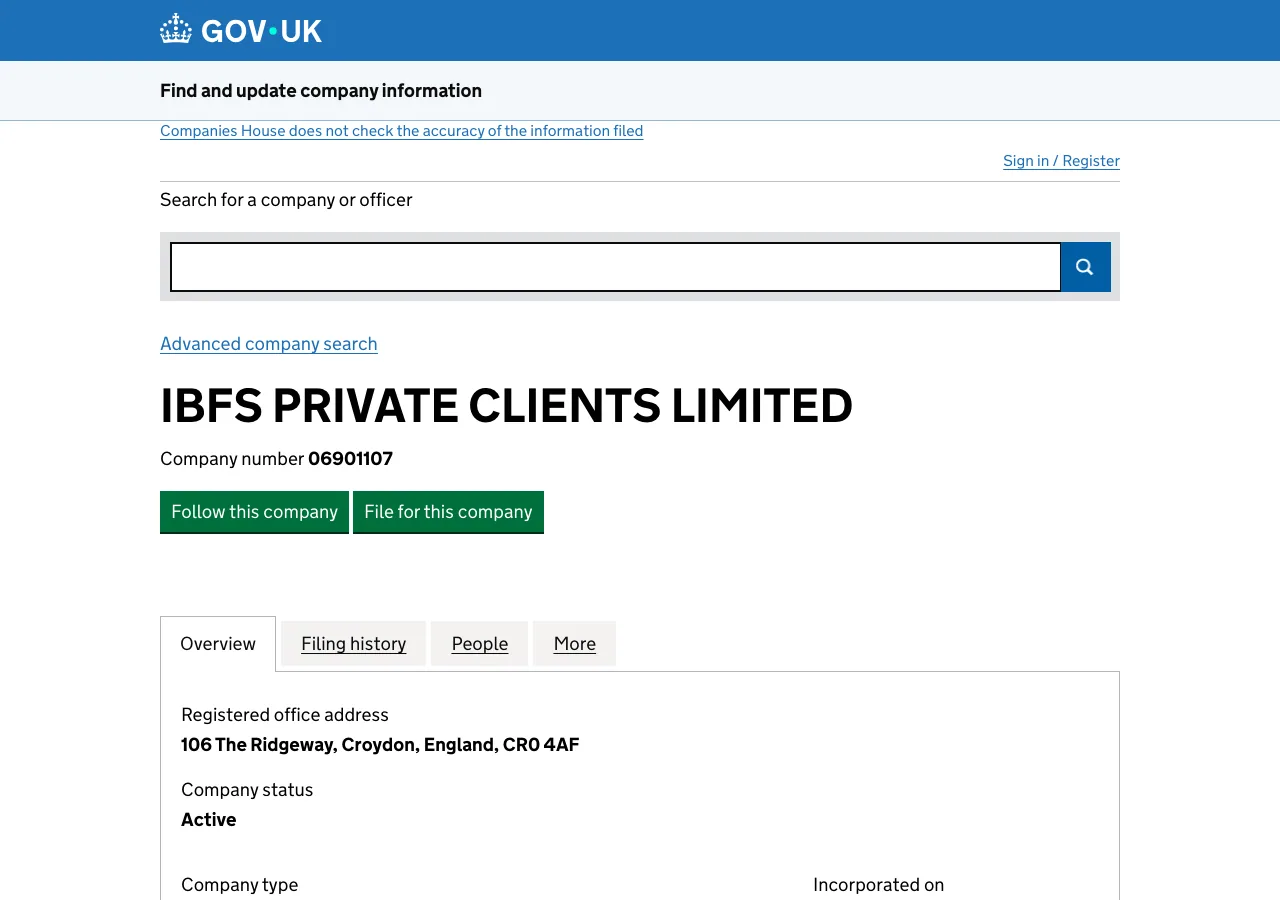Click the IBFS PRIVATE CLIENTS LIMITED heading
Screen dimensions: 1280x900
[x=506, y=406]
